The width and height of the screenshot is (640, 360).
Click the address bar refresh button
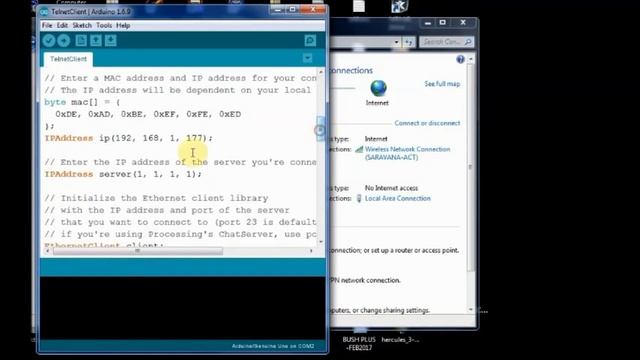409,42
